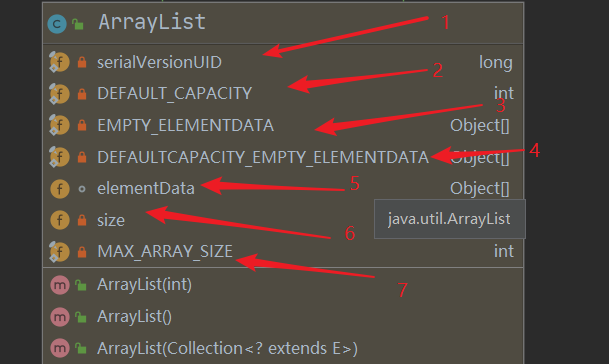The image size is (609, 364).
Task: Click the private lock icon beside DEFAULT_CAPACITY
Action: (82, 94)
